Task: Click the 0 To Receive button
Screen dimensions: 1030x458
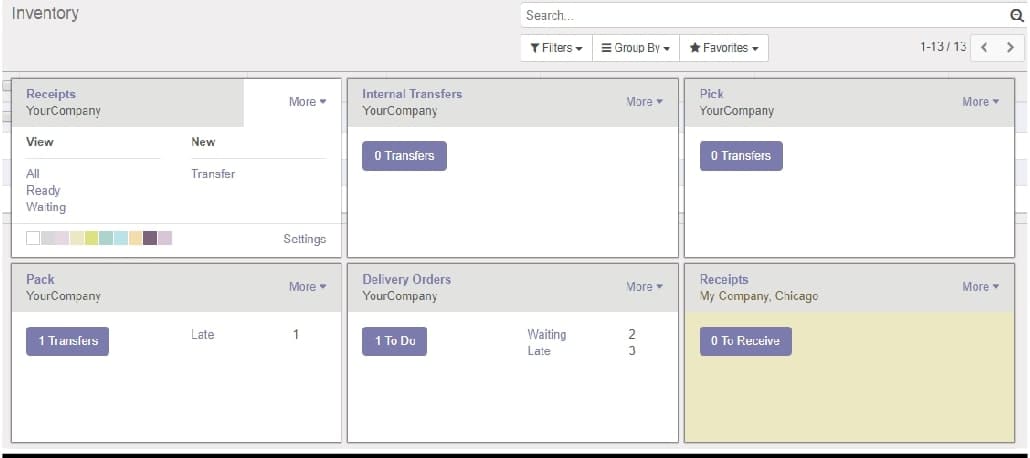Action: click(746, 341)
